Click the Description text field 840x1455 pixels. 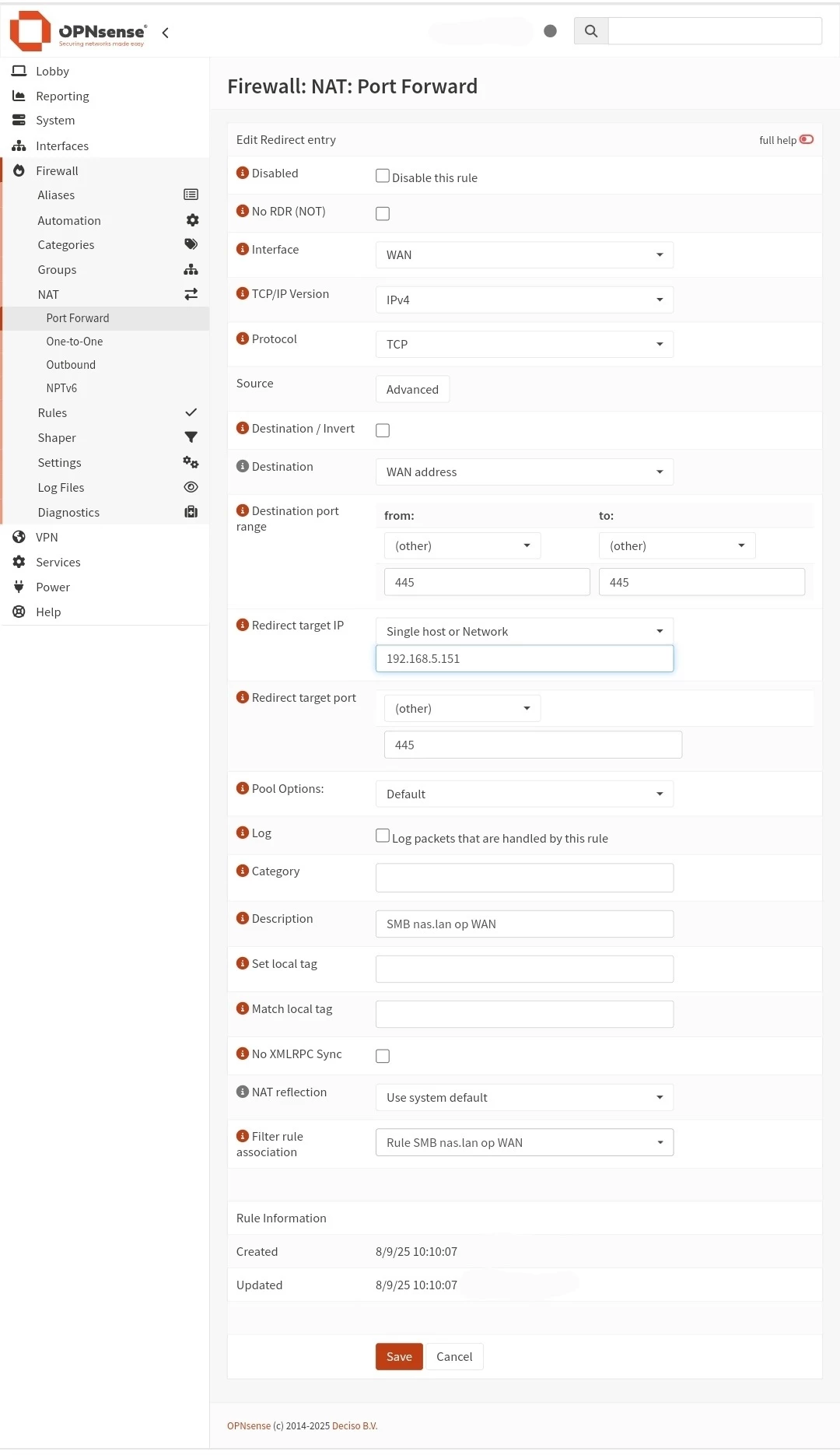click(x=524, y=924)
